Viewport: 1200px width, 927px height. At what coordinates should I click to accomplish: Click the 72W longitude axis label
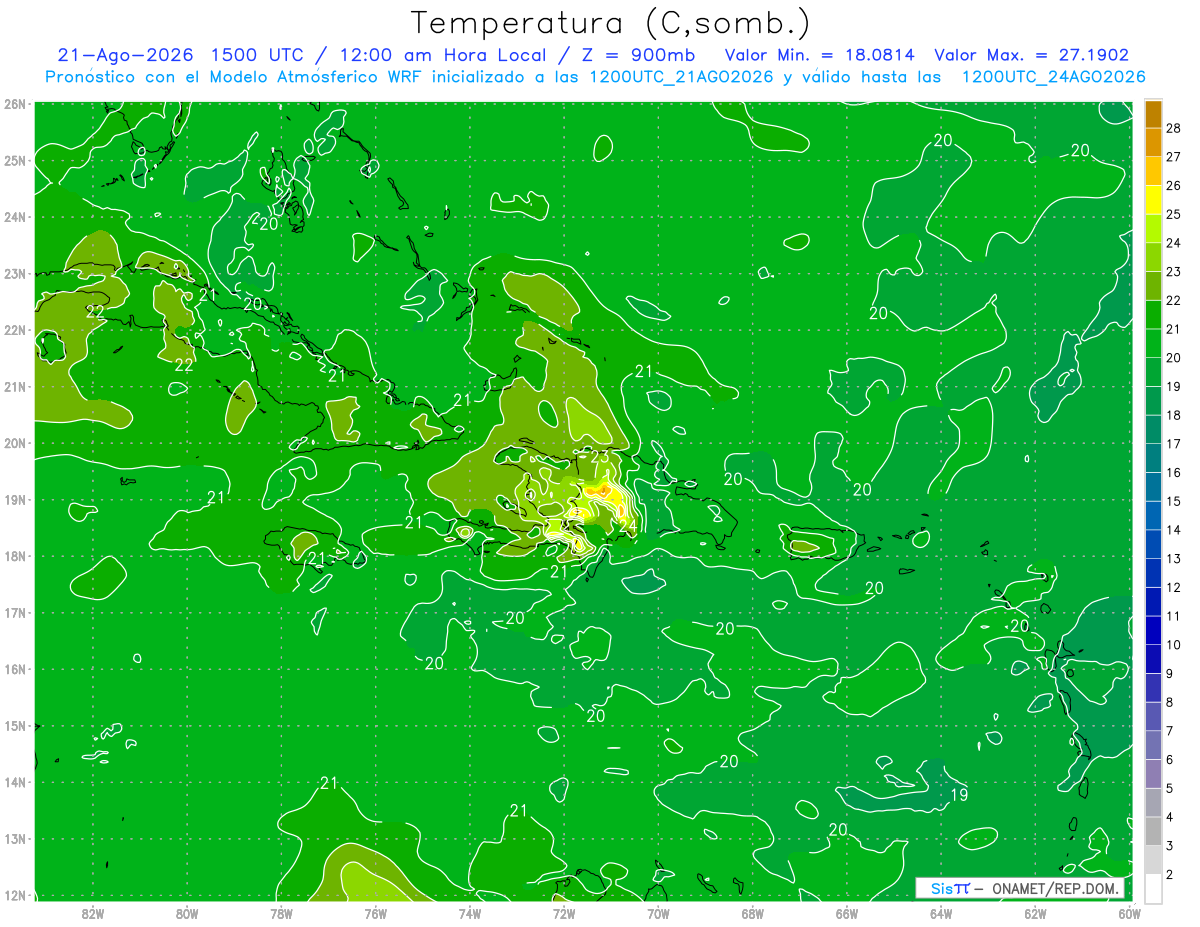coord(564,913)
